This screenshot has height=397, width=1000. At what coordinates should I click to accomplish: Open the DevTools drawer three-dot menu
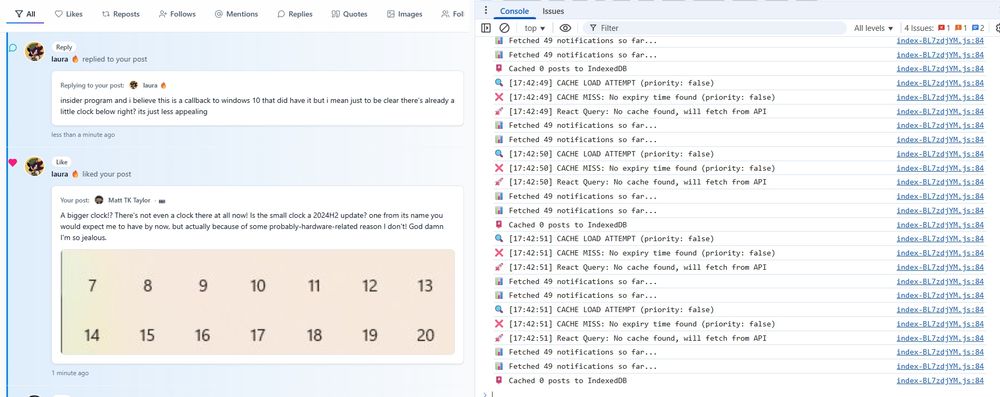coord(486,11)
